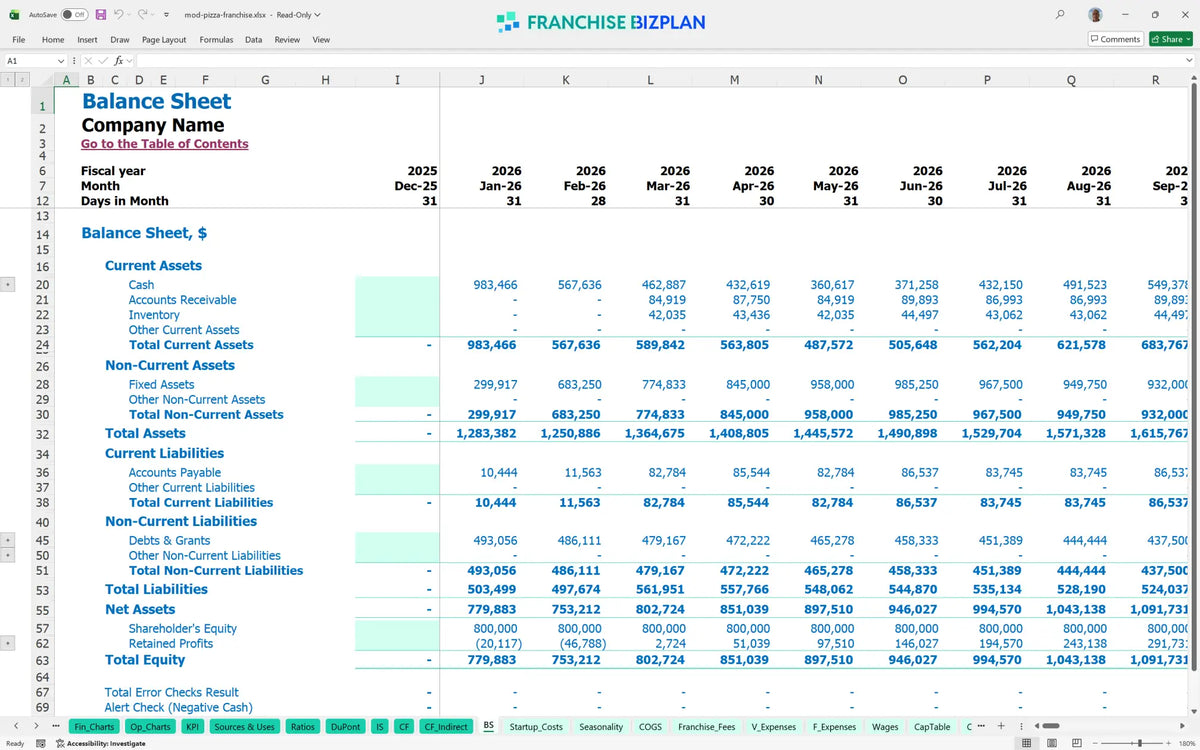Click the Insert Function fx icon
The width and height of the screenshot is (1200, 750).
click(118, 61)
